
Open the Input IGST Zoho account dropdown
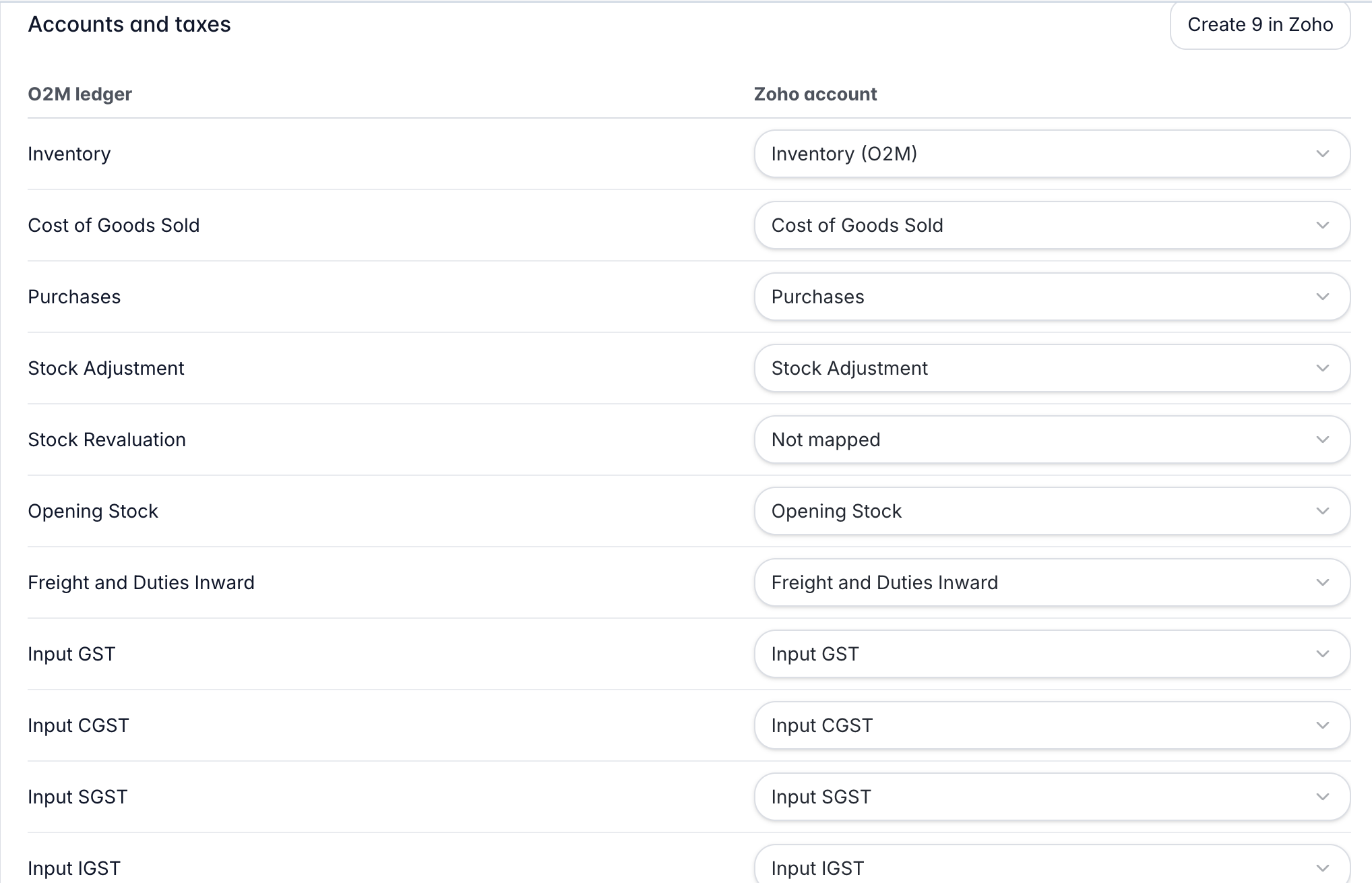pos(1052,865)
